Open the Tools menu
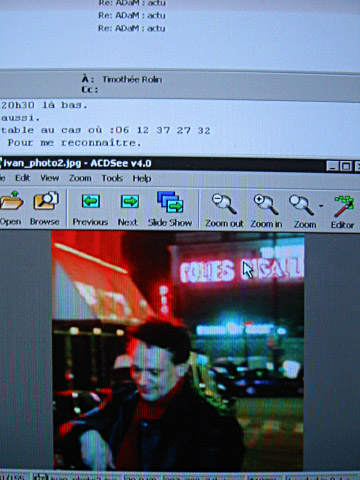 [x=112, y=178]
